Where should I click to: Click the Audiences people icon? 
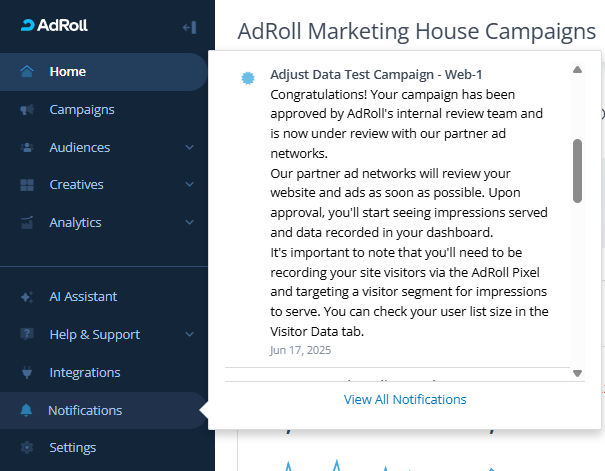(27, 148)
